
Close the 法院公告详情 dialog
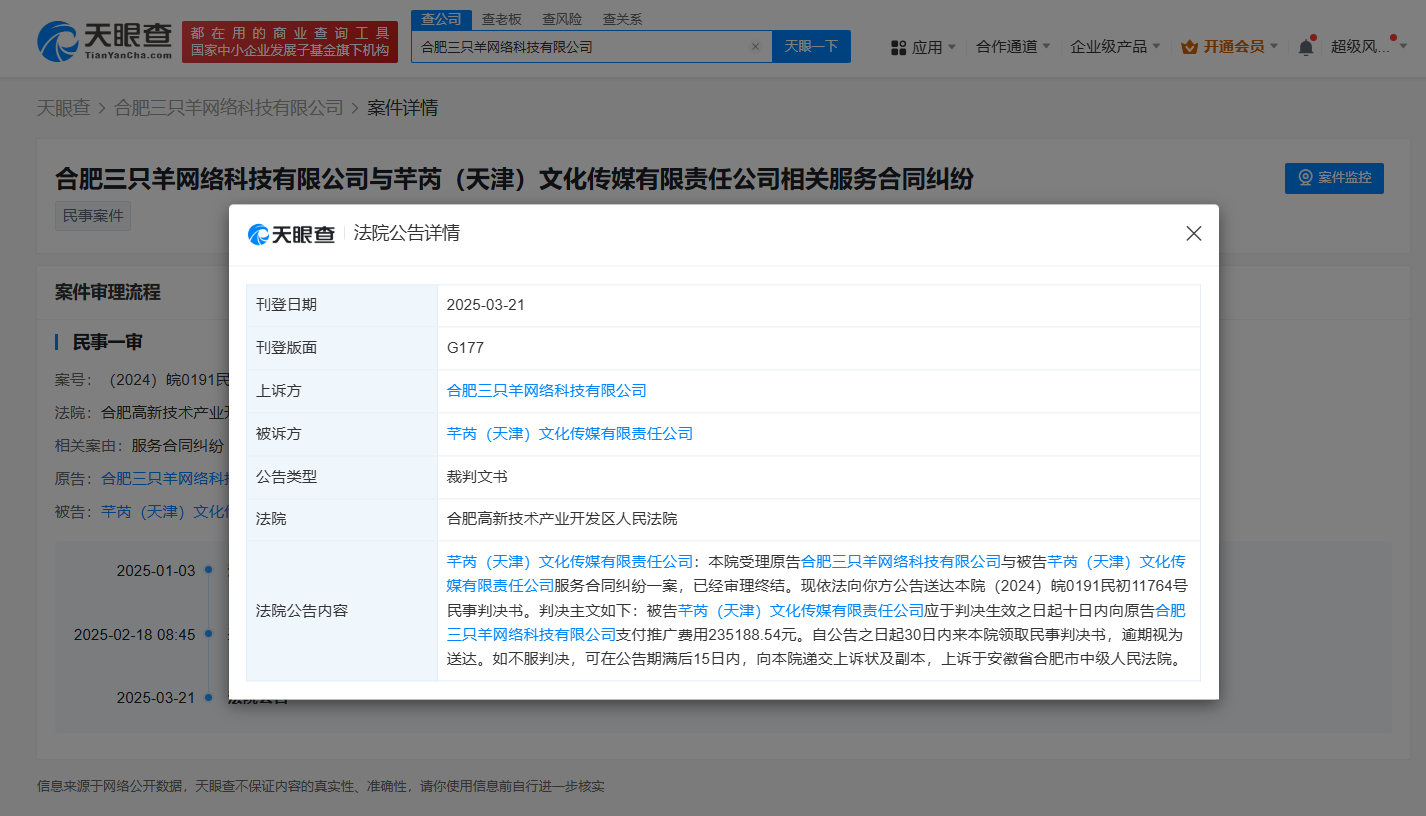point(1193,234)
